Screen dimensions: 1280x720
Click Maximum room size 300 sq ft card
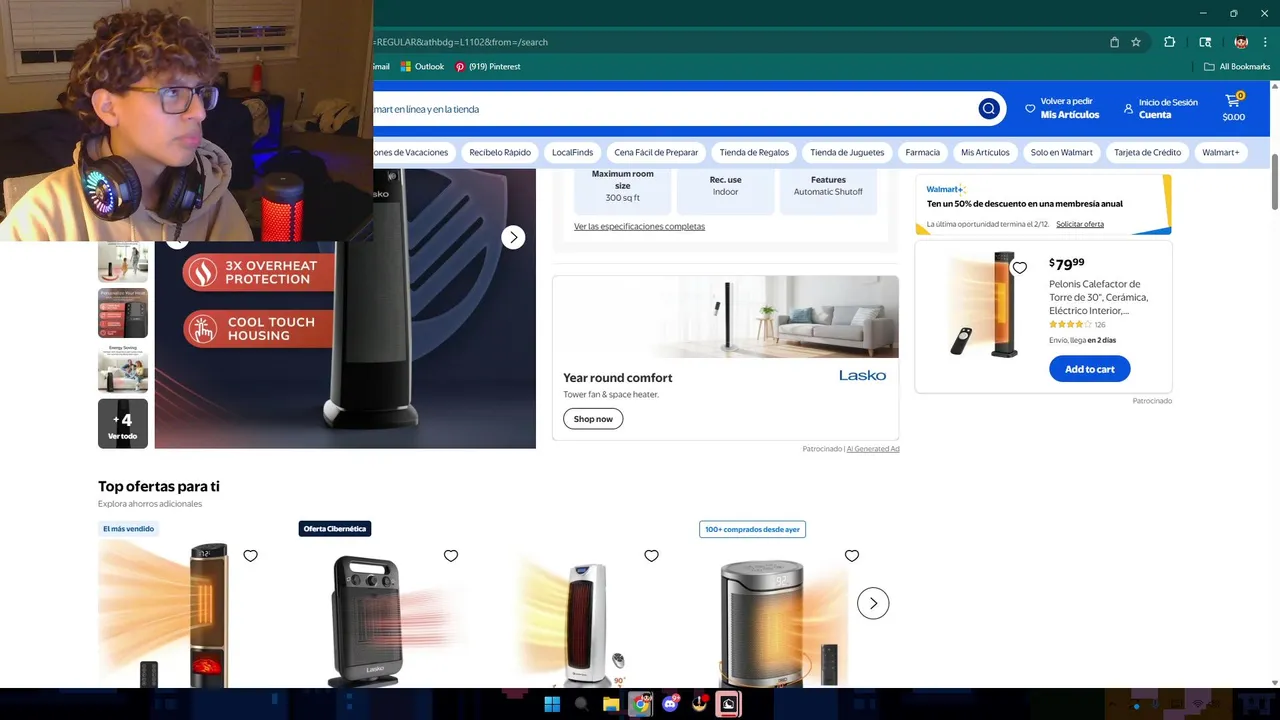pyautogui.click(x=622, y=189)
